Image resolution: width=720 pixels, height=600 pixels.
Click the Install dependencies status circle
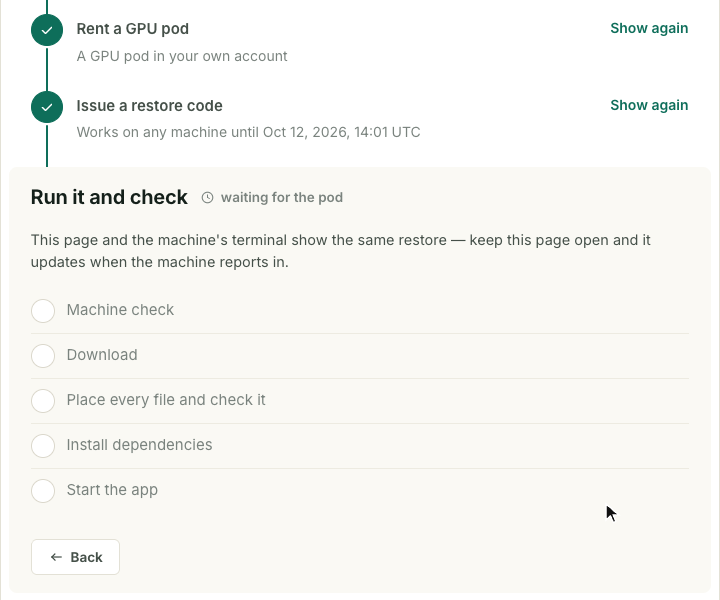point(43,446)
